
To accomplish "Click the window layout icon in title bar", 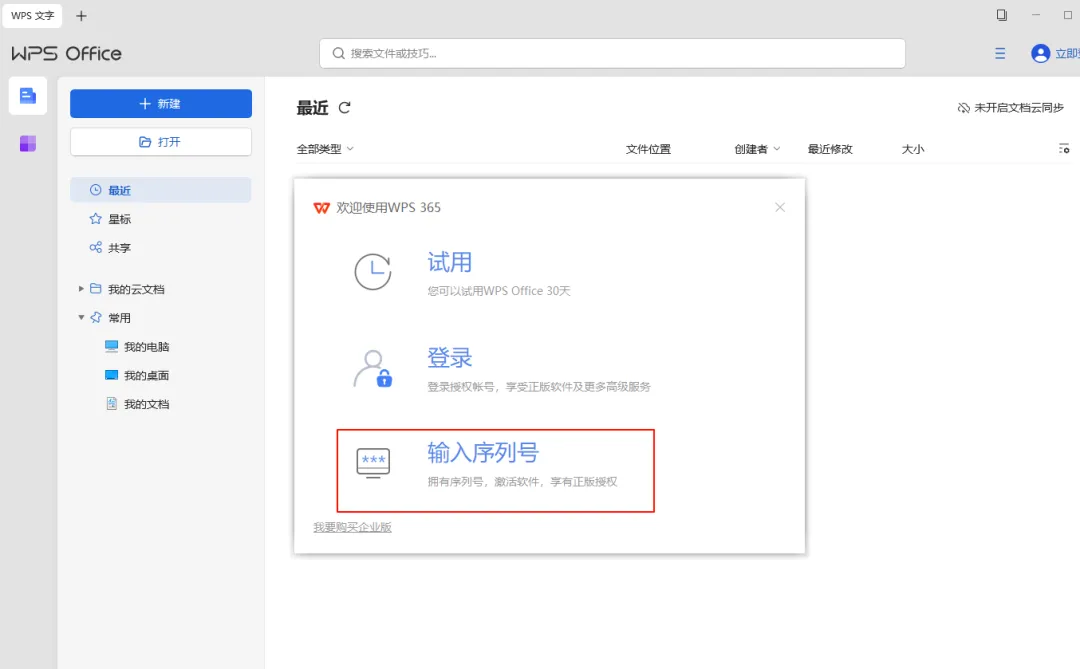I will pos(1001,15).
